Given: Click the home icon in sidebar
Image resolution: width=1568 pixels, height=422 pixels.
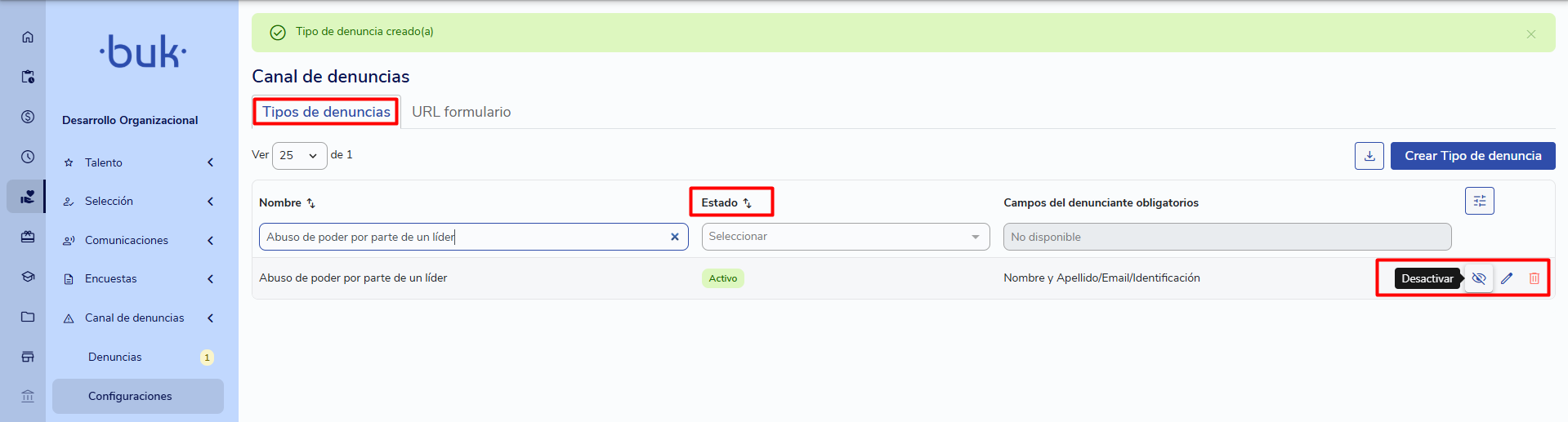Looking at the screenshot, I should coord(28,37).
